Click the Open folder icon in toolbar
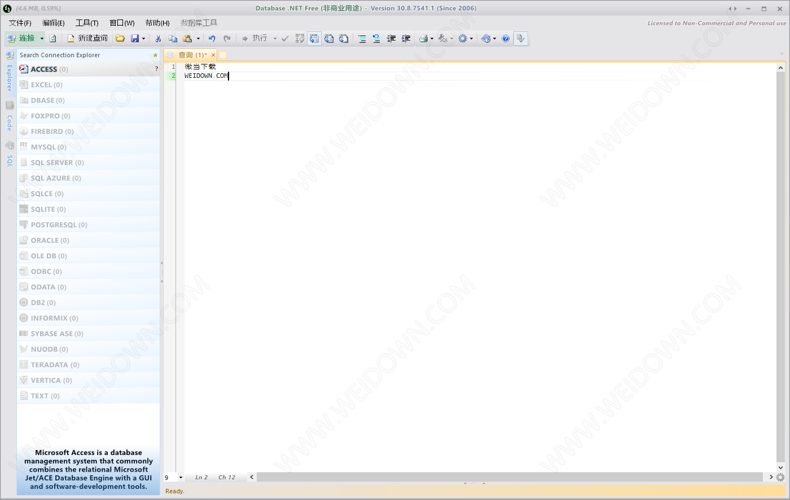Screen dimensions: 790x500 pos(120,39)
